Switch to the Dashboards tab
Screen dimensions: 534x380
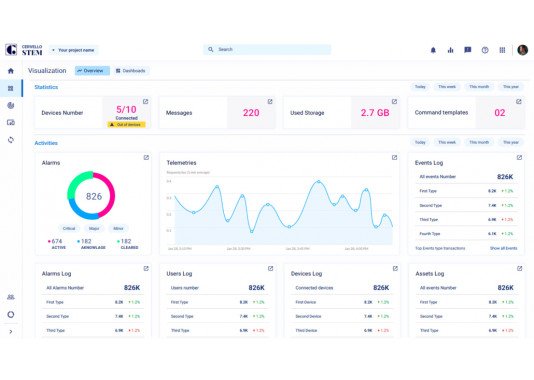pyautogui.click(x=131, y=70)
